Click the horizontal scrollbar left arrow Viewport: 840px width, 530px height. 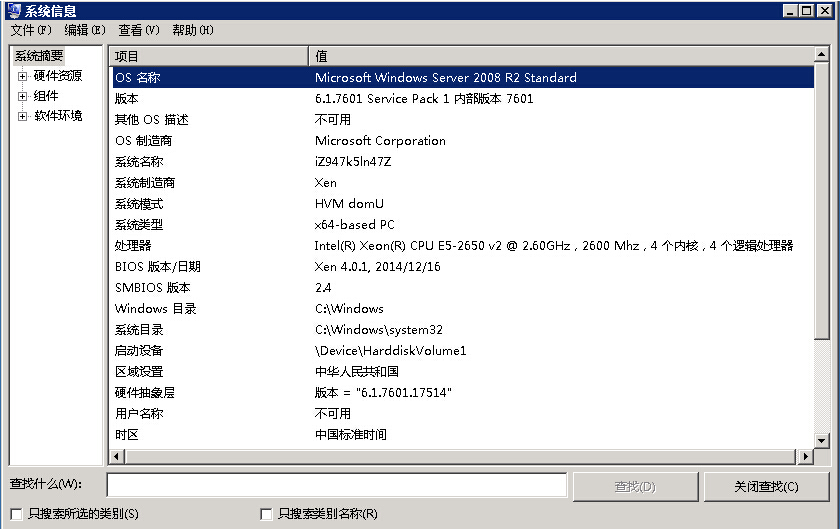coord(117,457)
